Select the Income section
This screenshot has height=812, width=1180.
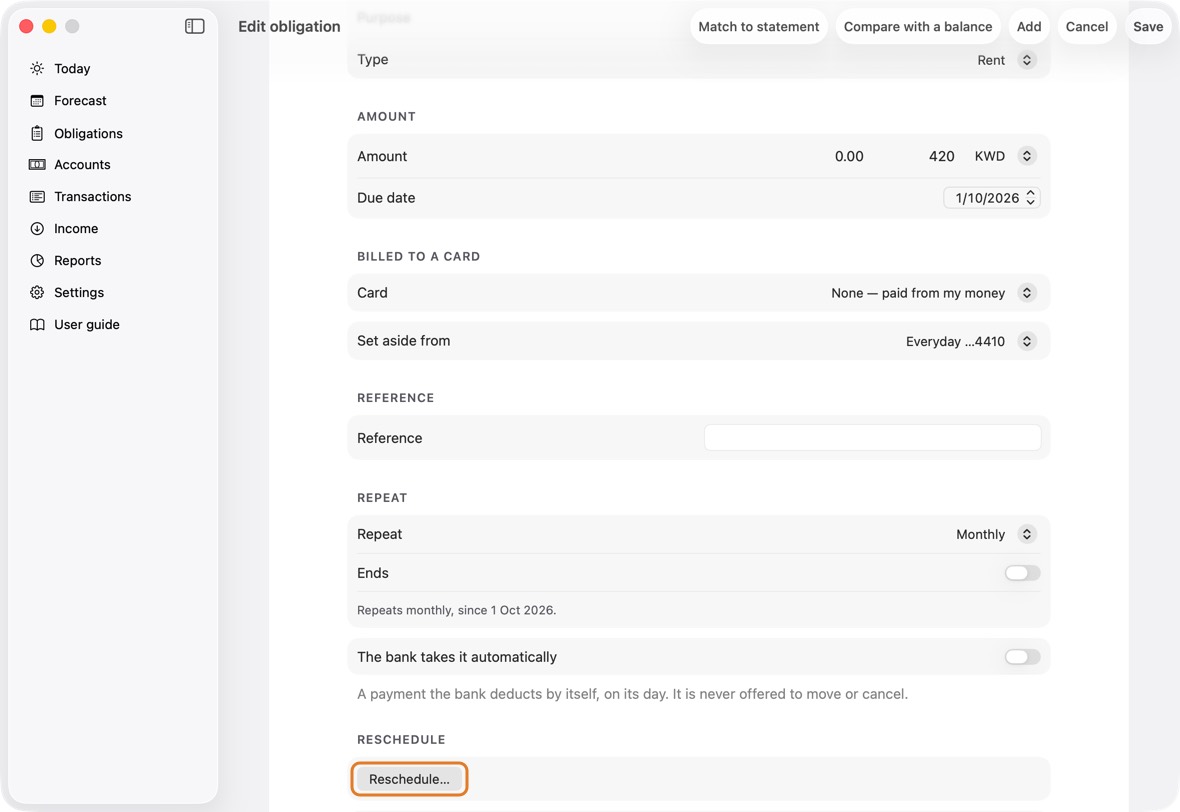[x=76, y=229]
